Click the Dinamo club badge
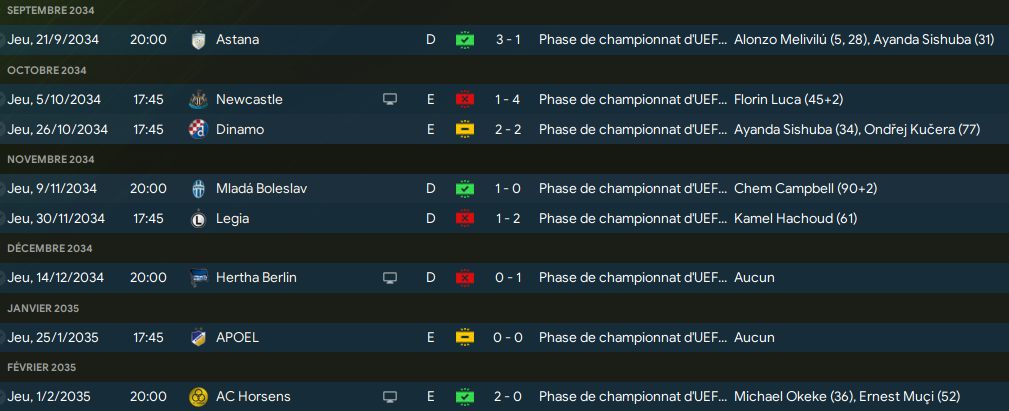 click(197, 129)
